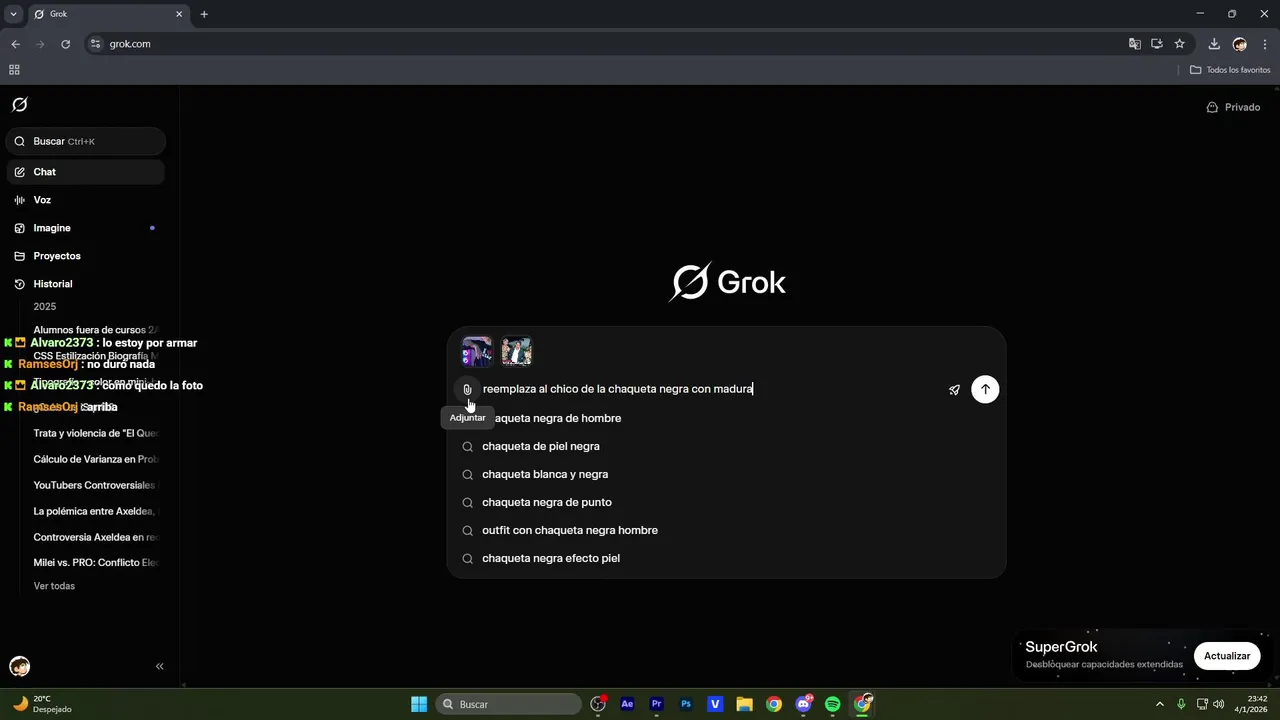Screen dimensions: 1280x720
Task: Open a new tab with plus button
Action: [x=204, y=14]
